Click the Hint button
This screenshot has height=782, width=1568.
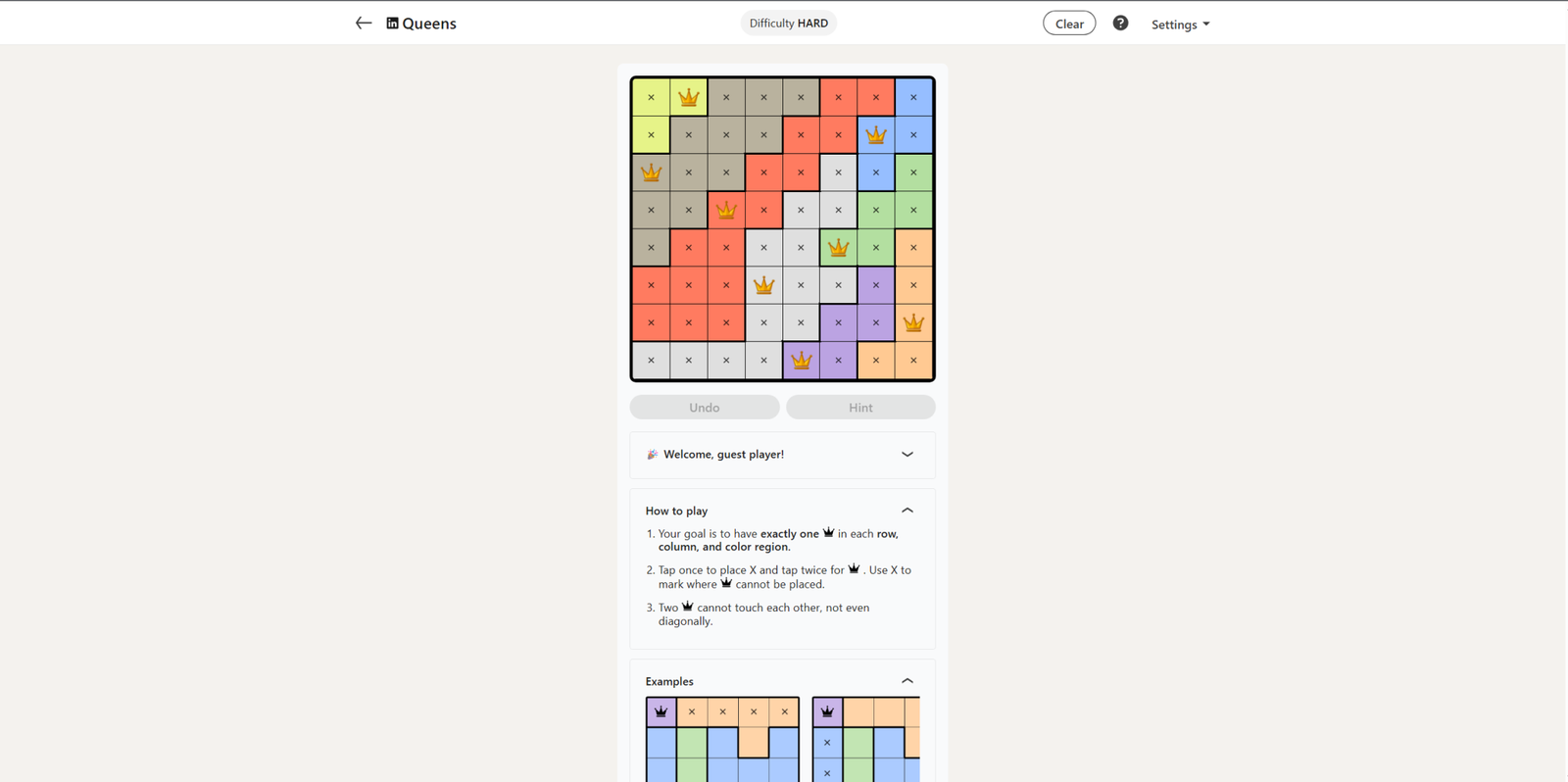click(860, 408)
